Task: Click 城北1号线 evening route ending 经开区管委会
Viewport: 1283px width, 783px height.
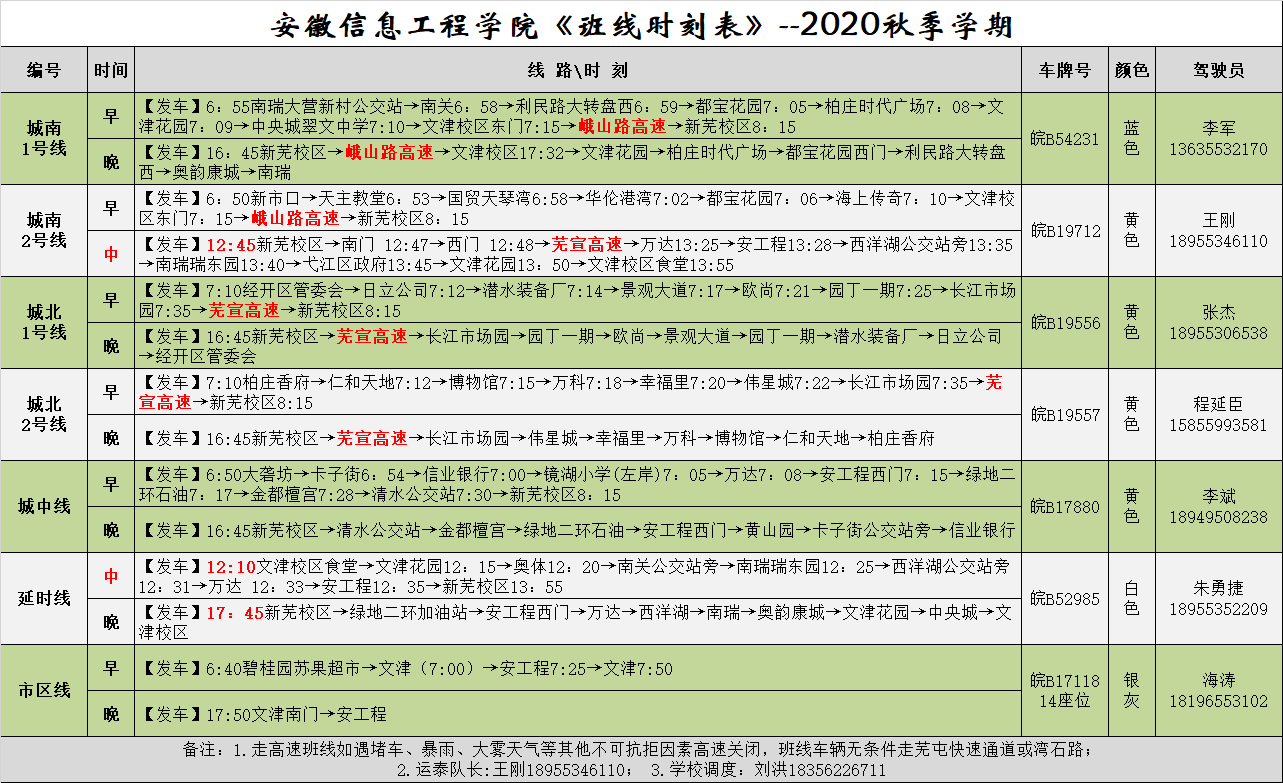Action: tap(578, 346)
